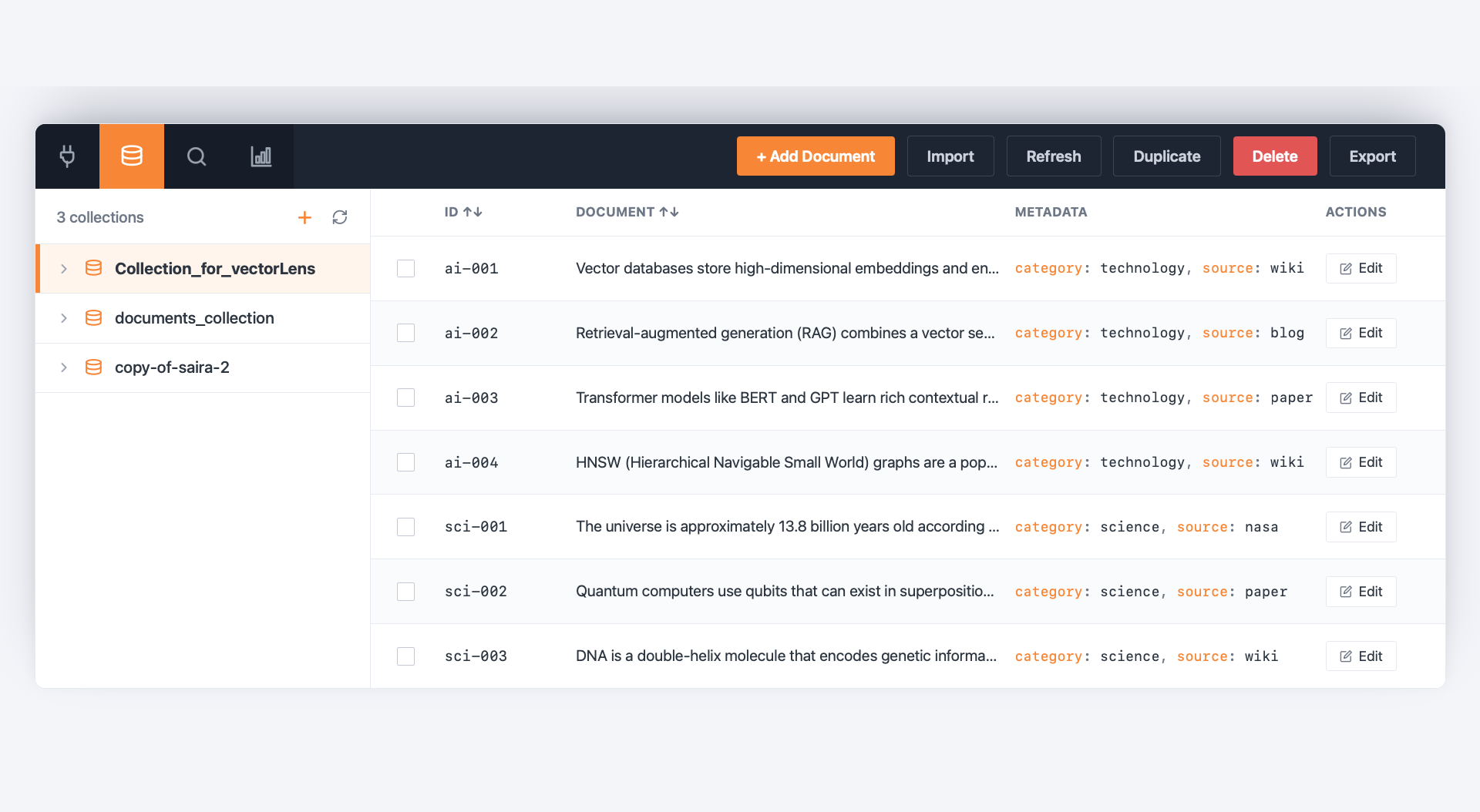This screenshot has height=812, width=1480.
Task: Tick checkbox for row ai-003
Action: tap(405, 398)
